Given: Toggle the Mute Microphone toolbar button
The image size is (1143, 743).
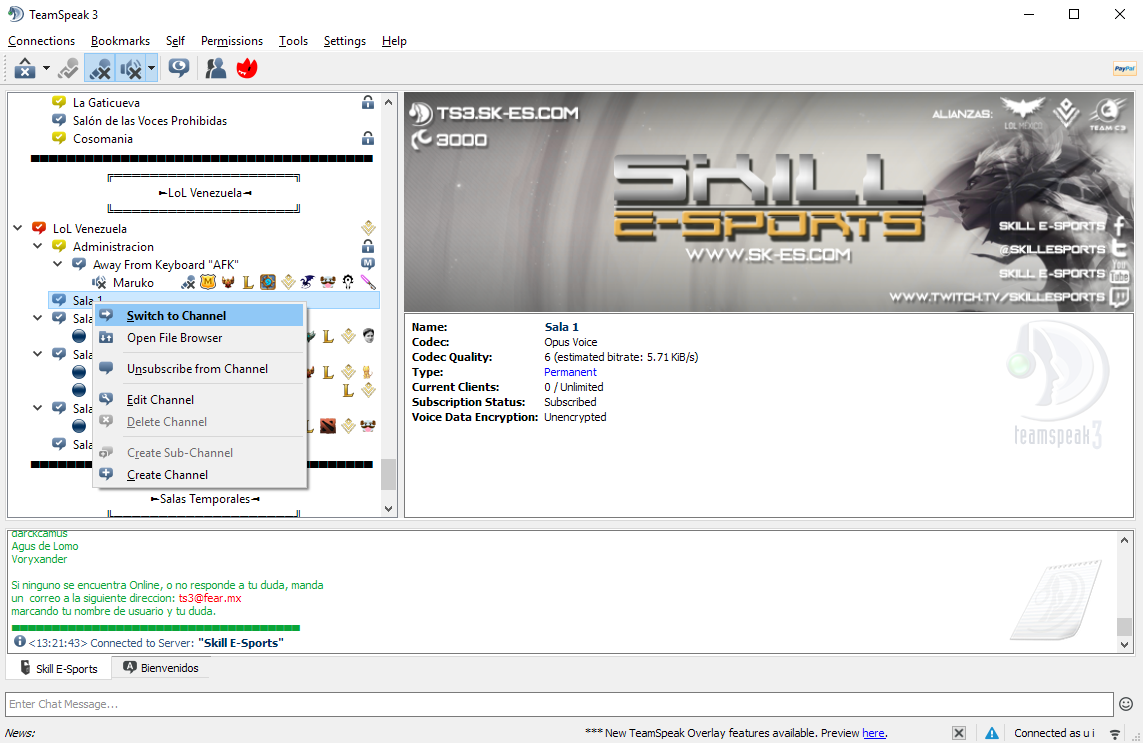Looking at the screenshot, I should (100, 69).
